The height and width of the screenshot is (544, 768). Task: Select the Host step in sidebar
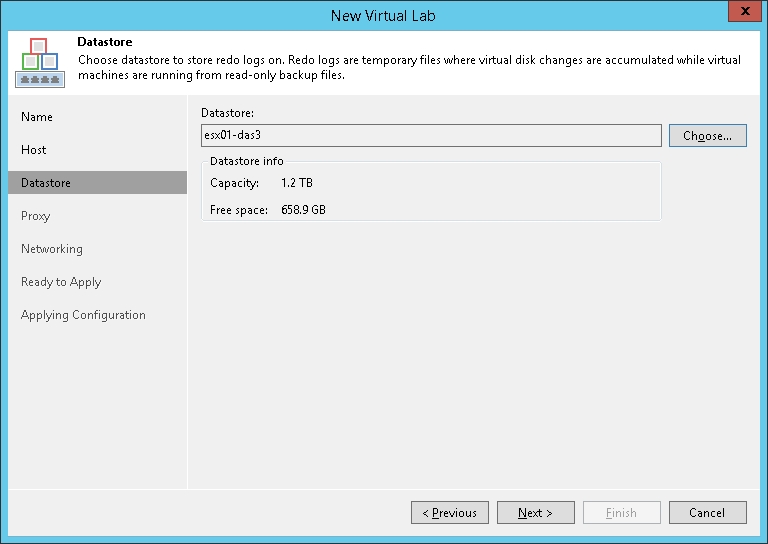coord(34,150)
